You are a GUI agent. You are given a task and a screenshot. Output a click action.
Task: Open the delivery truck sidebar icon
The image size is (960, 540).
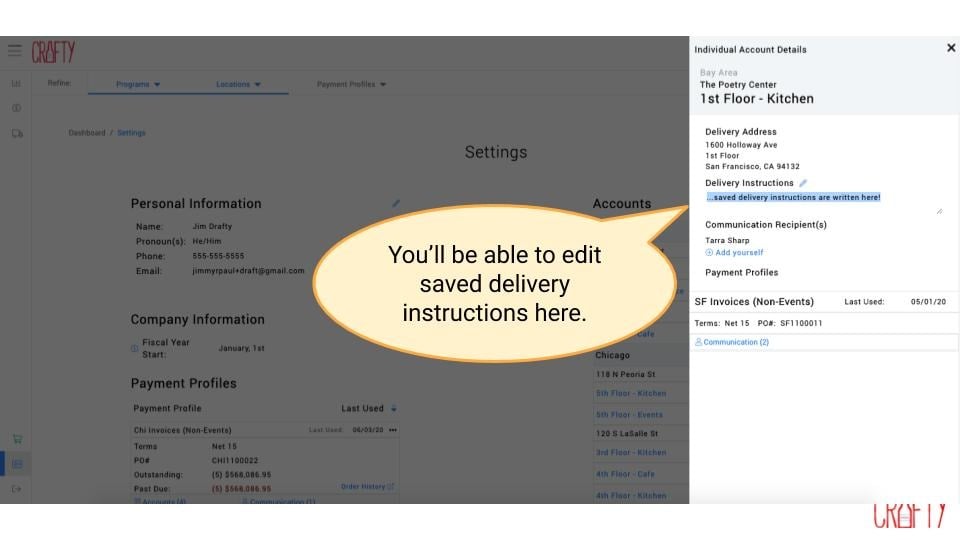(17, 133)
